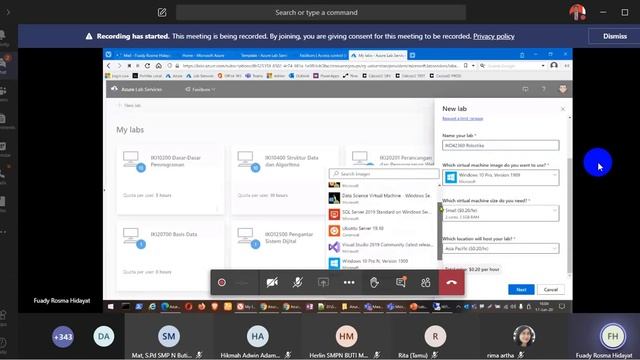The width and height of the screenshot is (640, 360).
Task: Open the lab location dropdown
Action: [x=500, y=248]
